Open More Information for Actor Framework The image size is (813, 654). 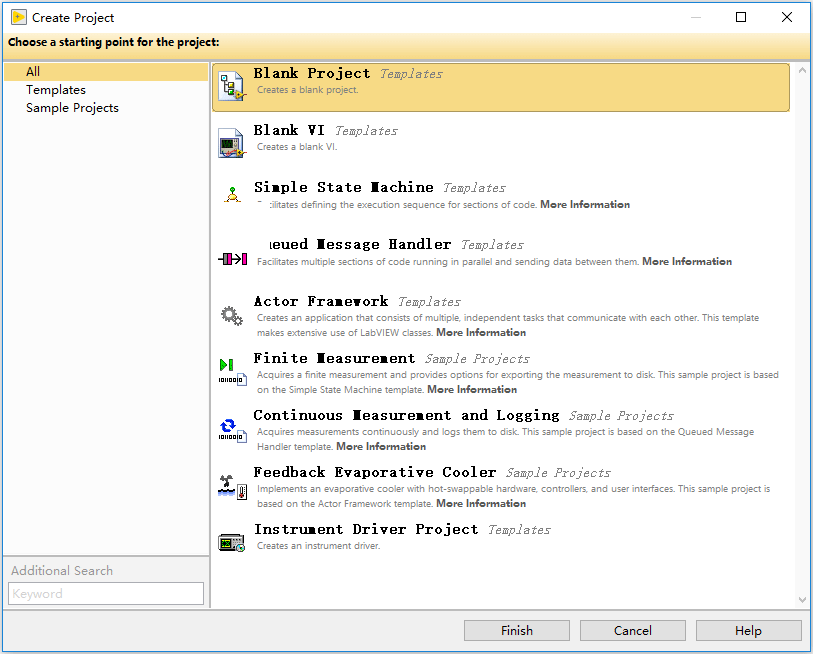point(481,332)
